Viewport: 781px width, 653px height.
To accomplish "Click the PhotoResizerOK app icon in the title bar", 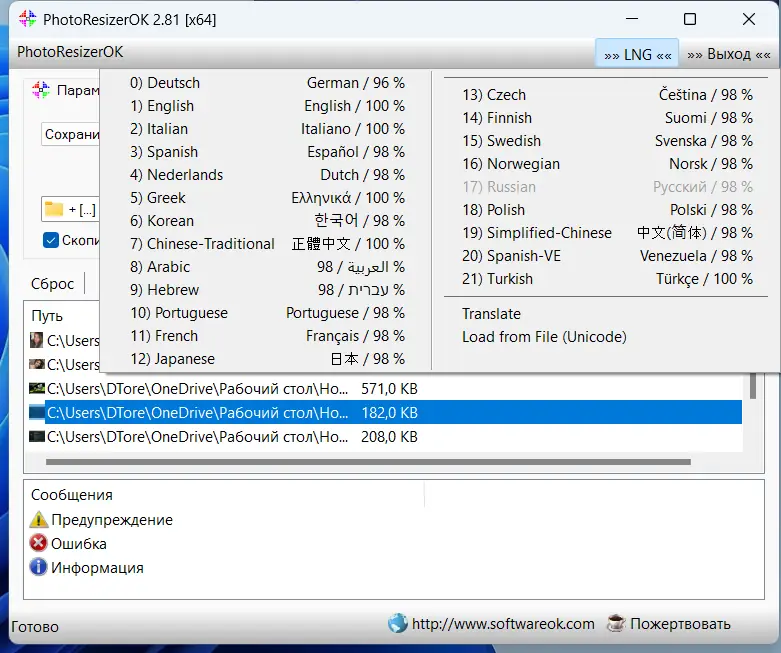I will (27, 19).
